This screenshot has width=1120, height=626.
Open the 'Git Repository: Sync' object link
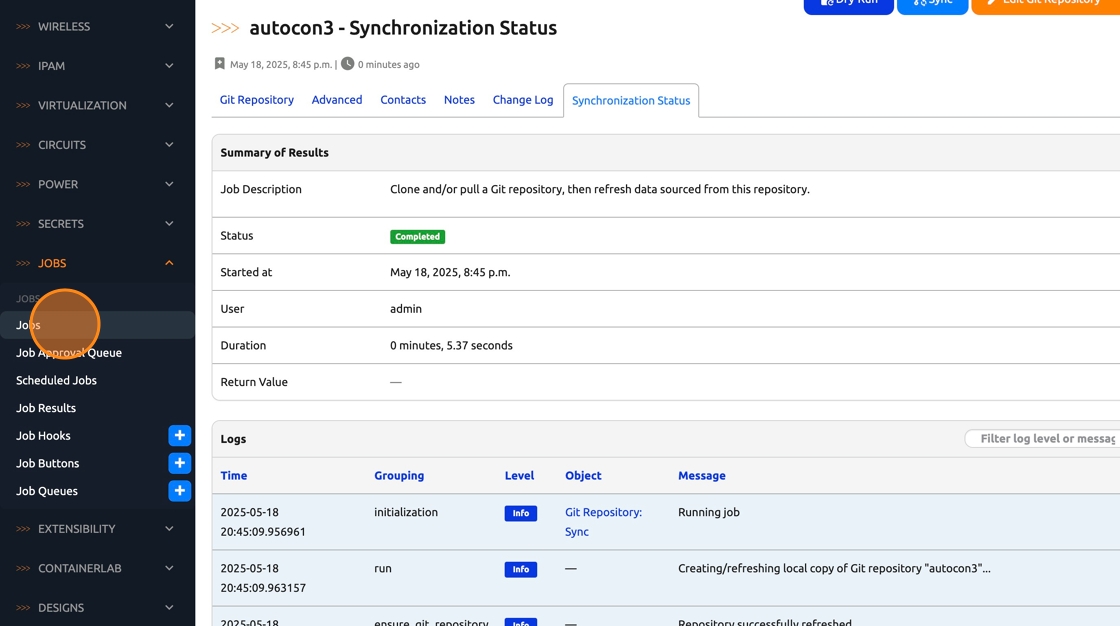(x=603, y=522)
